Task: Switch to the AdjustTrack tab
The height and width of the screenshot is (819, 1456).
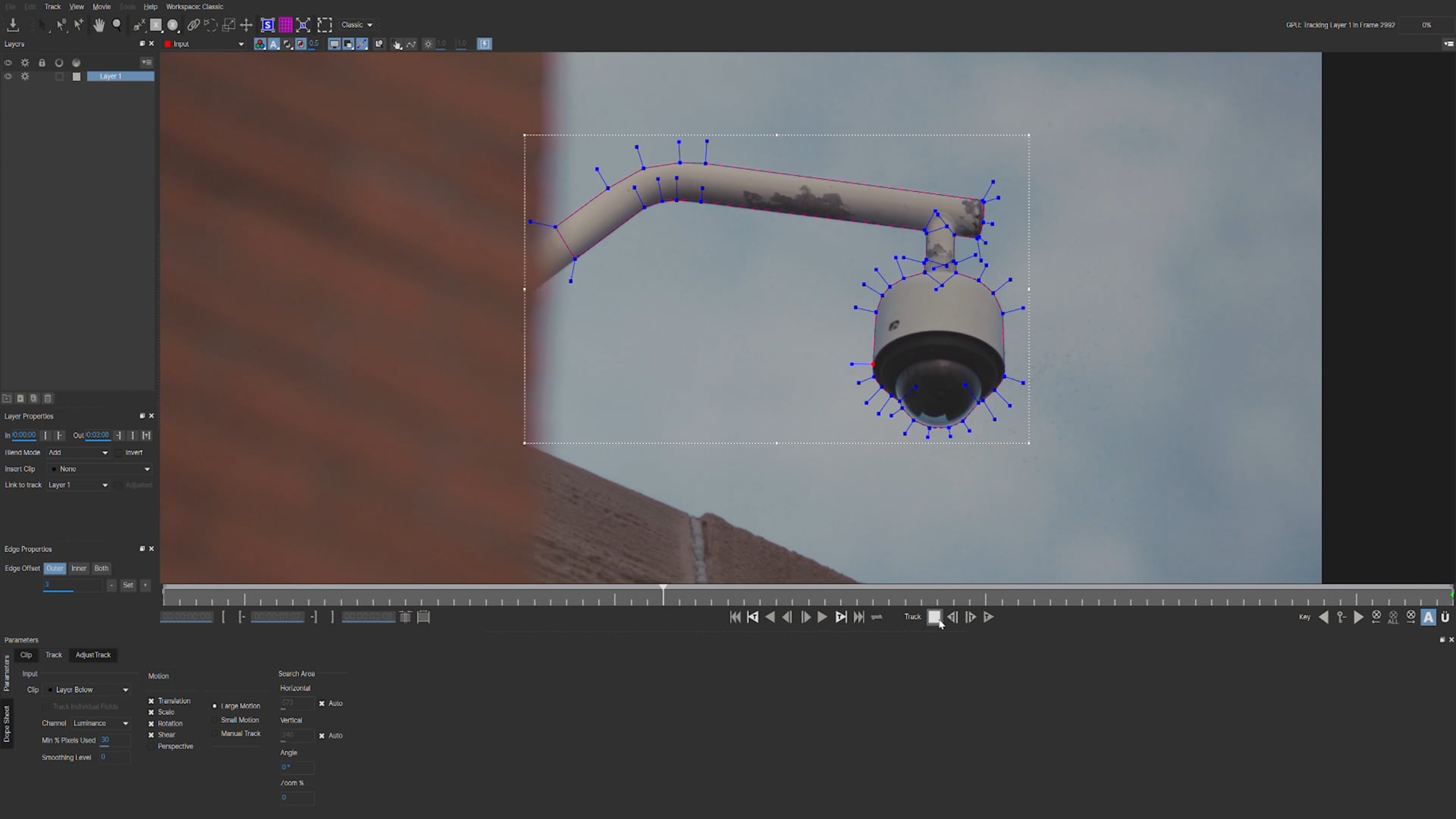Action: coord(93,655)
